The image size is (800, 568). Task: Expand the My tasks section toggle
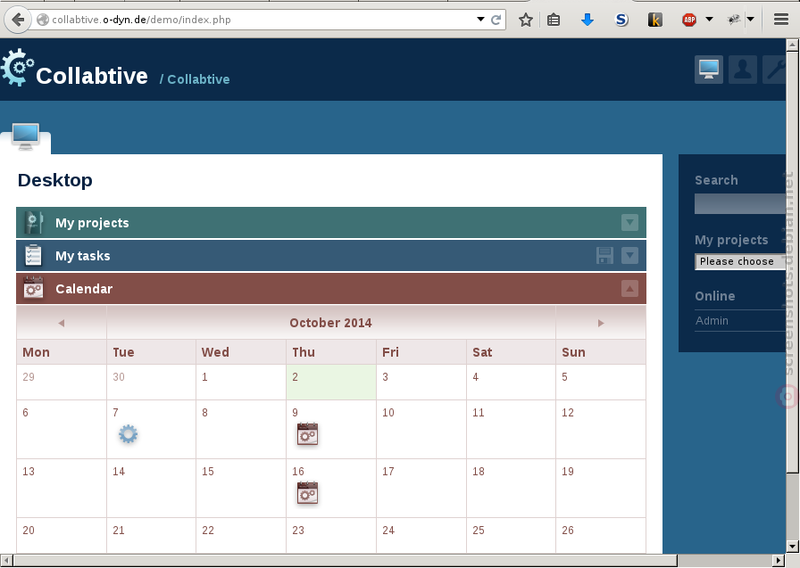pyautogui.click(x=630, y=255)
